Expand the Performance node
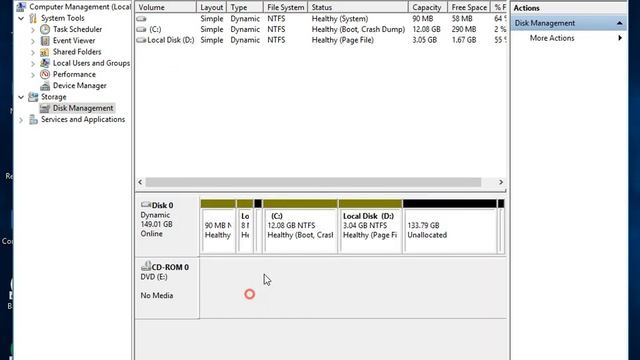 pos(33,75)
